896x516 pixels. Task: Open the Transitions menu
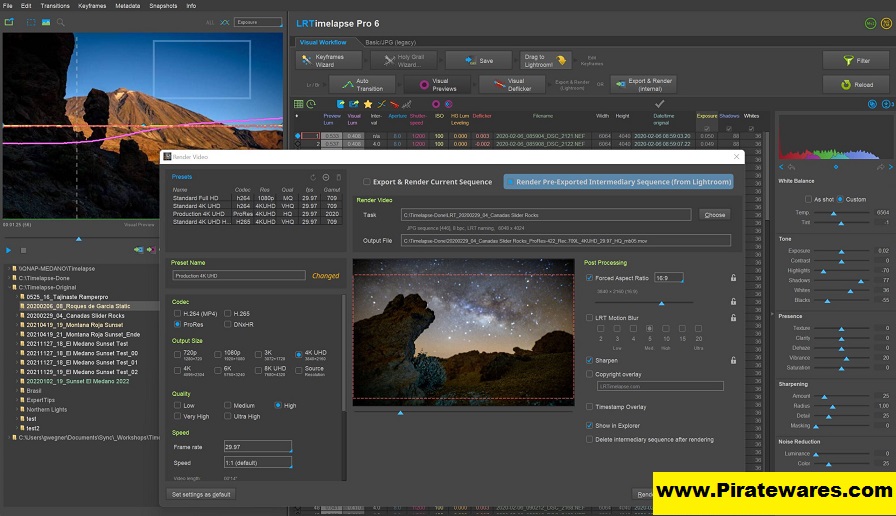(x=55, y=5)
